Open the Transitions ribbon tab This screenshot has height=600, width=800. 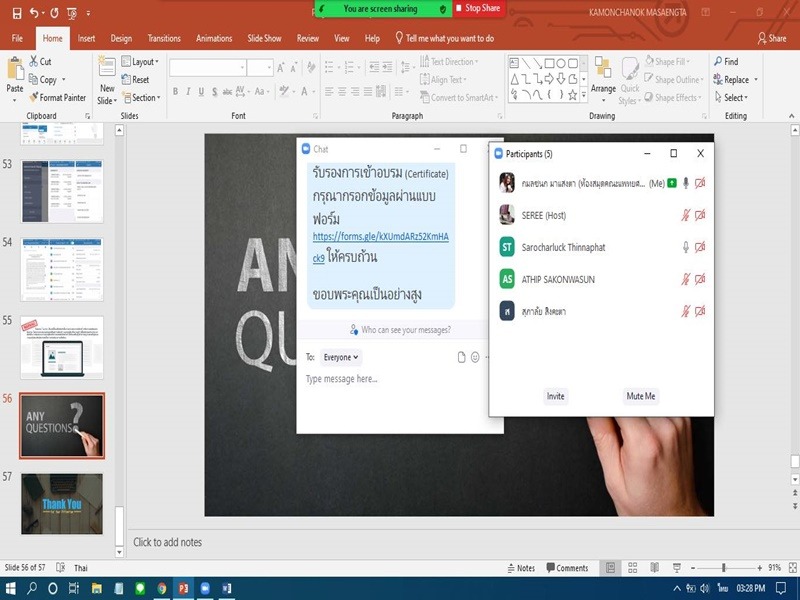[164, 38]
